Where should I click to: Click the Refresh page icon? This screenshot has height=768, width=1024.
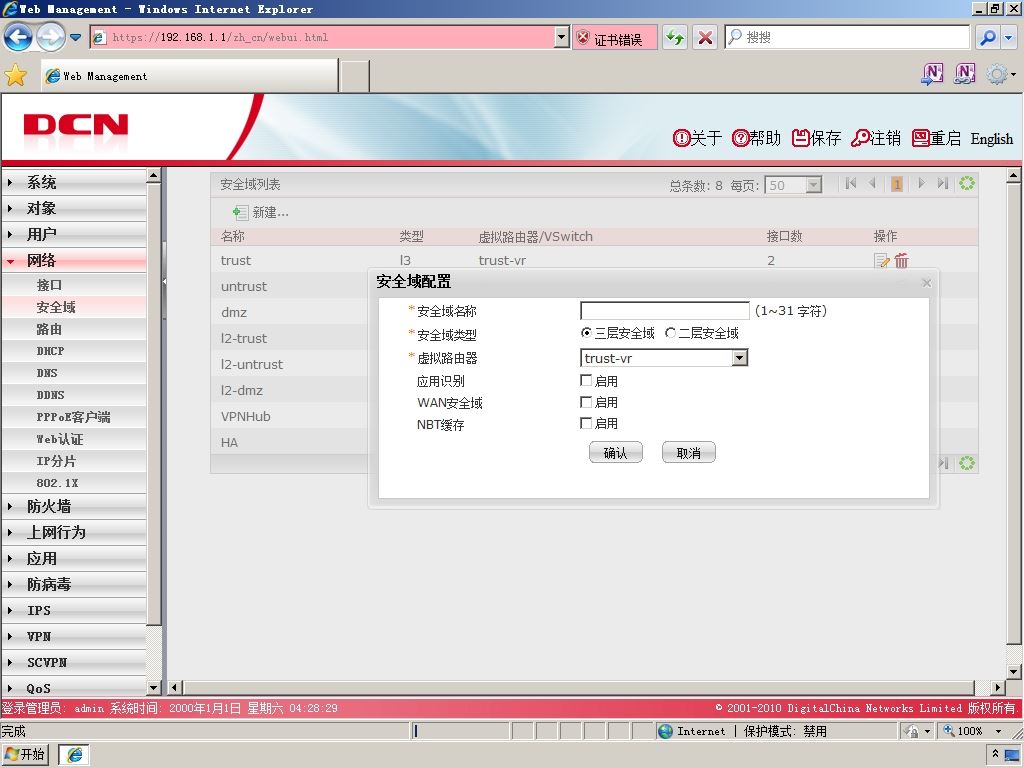tap(675, 37)
